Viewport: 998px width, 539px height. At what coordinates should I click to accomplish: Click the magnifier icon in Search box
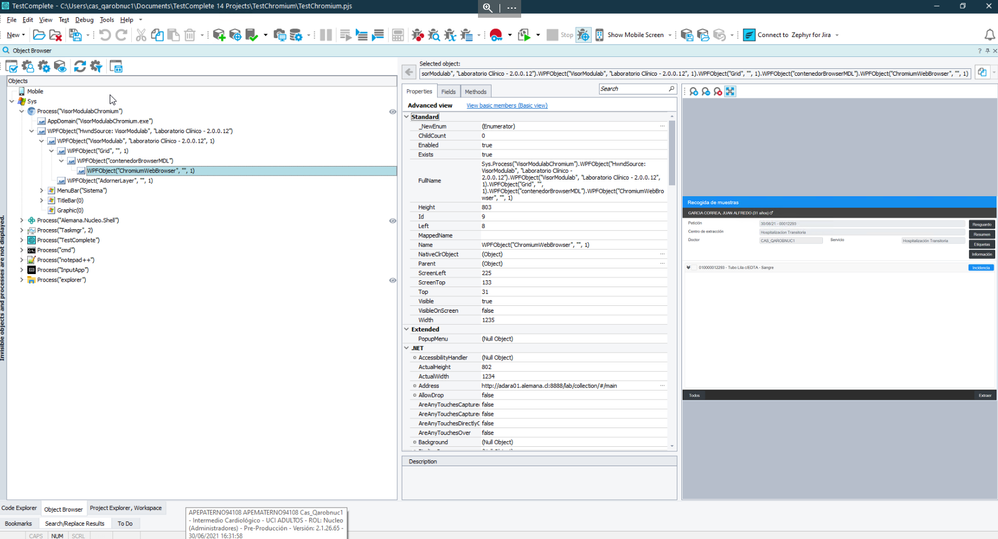[671, 89]
